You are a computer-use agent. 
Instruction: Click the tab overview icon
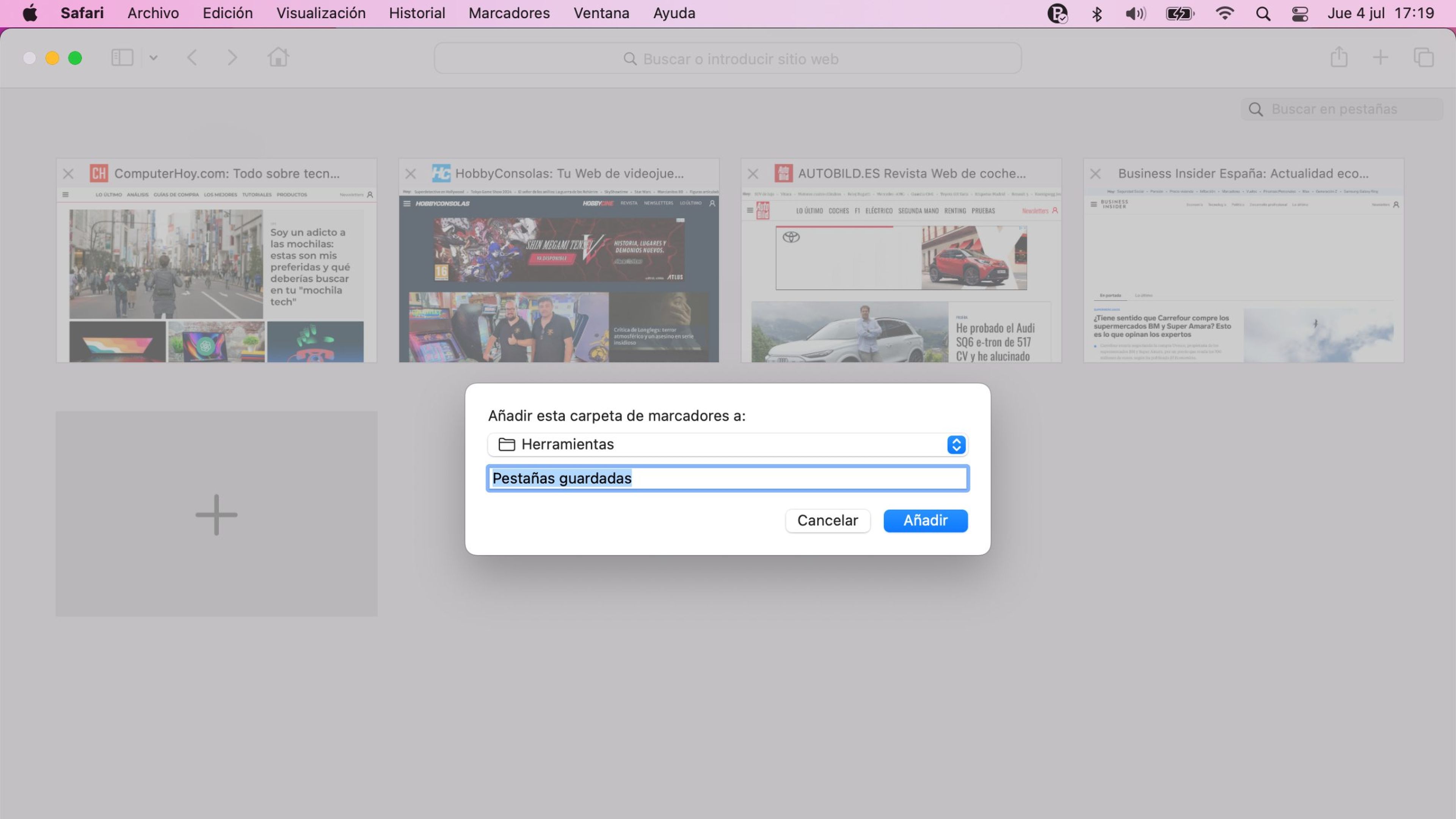(1423, 57)
